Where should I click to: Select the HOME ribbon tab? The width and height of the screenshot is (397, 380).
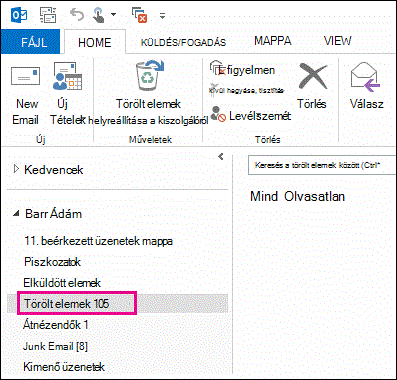click(x=95, y=42)
